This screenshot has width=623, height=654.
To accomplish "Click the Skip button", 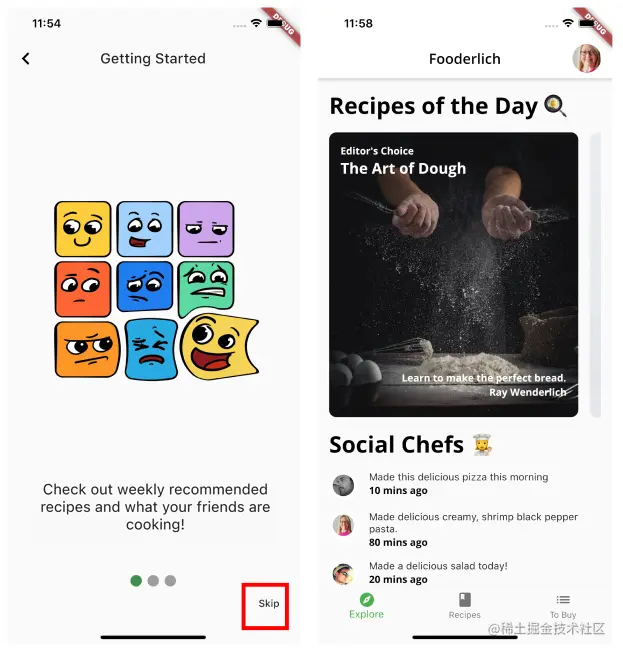I will 269,604.
